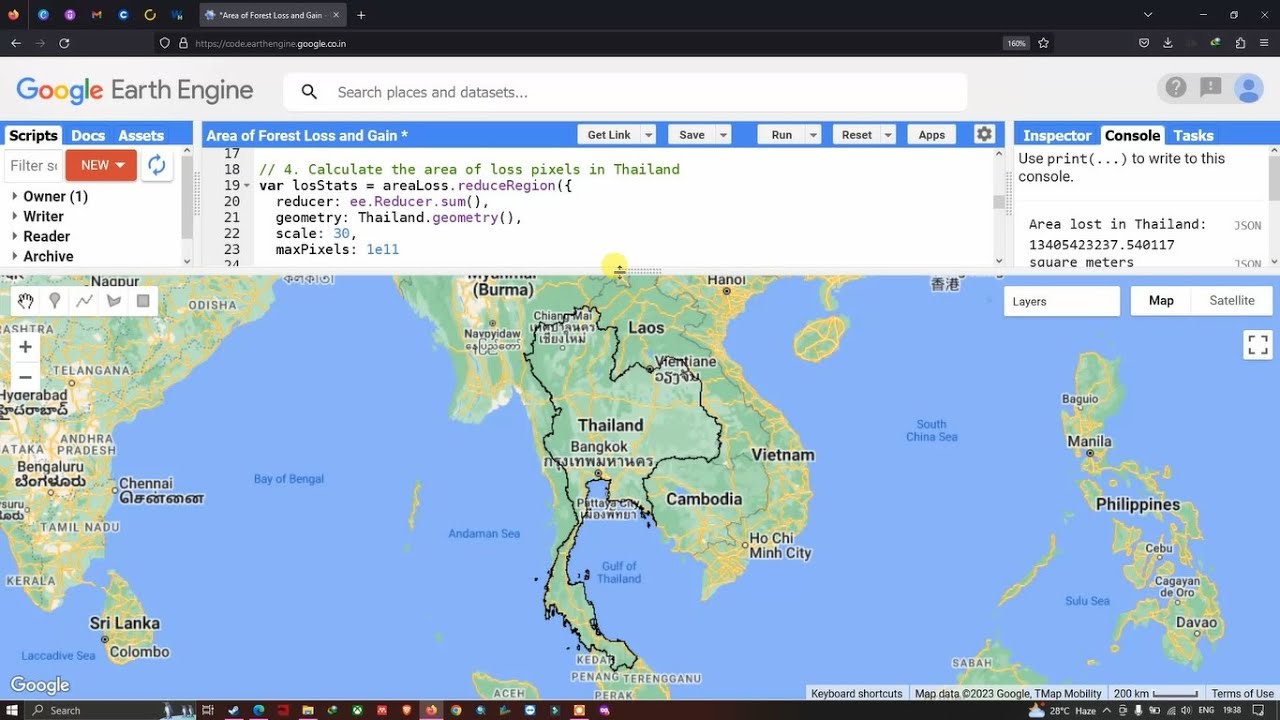Open the Earth Engine help menu

[x=1176, y=88]
